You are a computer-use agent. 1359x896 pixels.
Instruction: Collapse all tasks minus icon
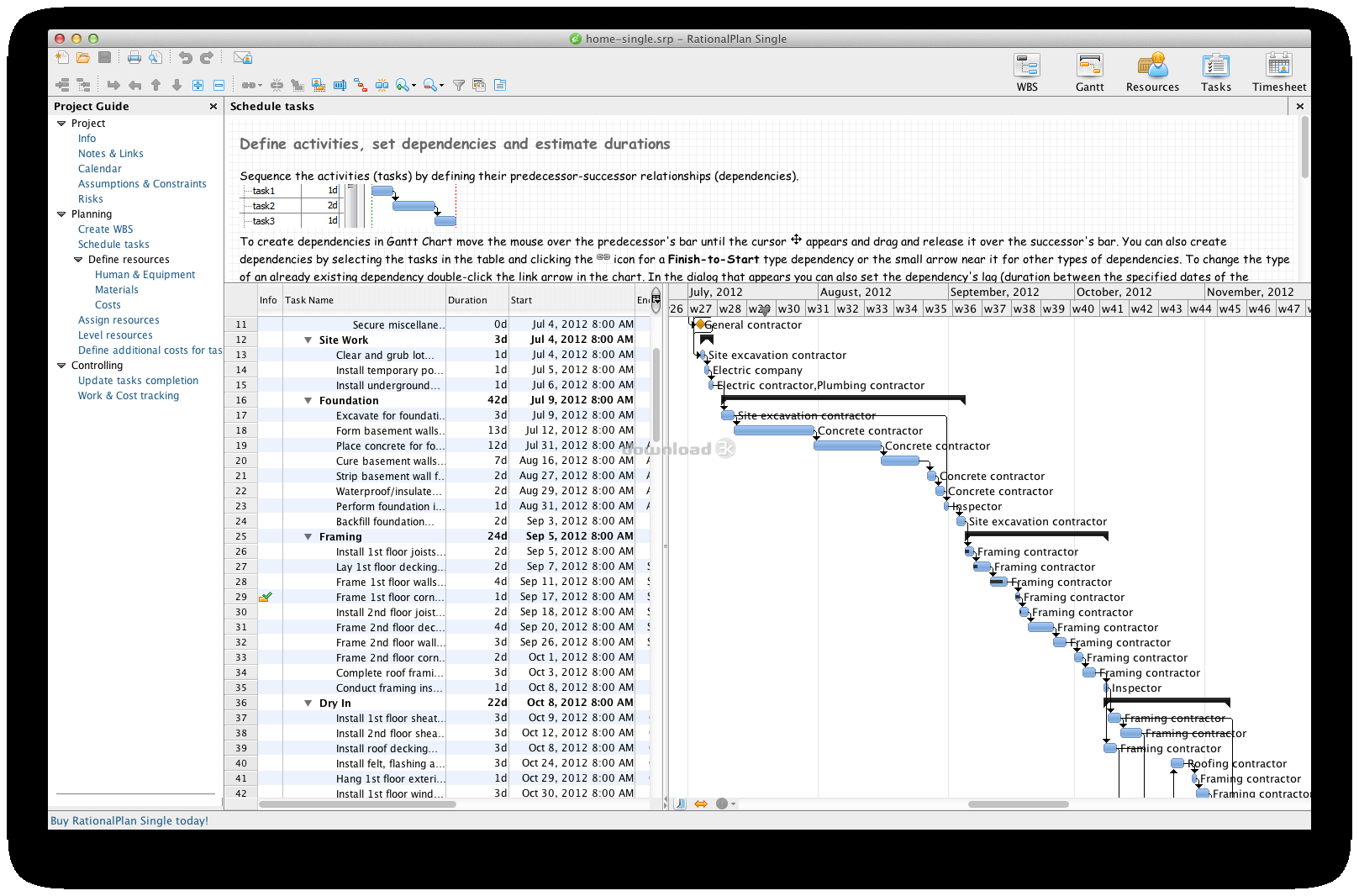pos(219,85)
